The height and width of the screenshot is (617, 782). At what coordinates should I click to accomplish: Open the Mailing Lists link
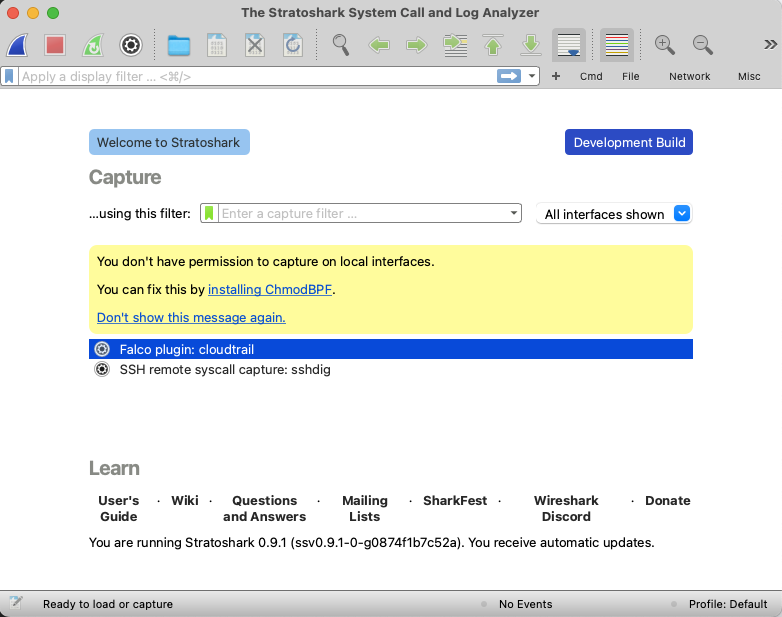coord(365,508)
